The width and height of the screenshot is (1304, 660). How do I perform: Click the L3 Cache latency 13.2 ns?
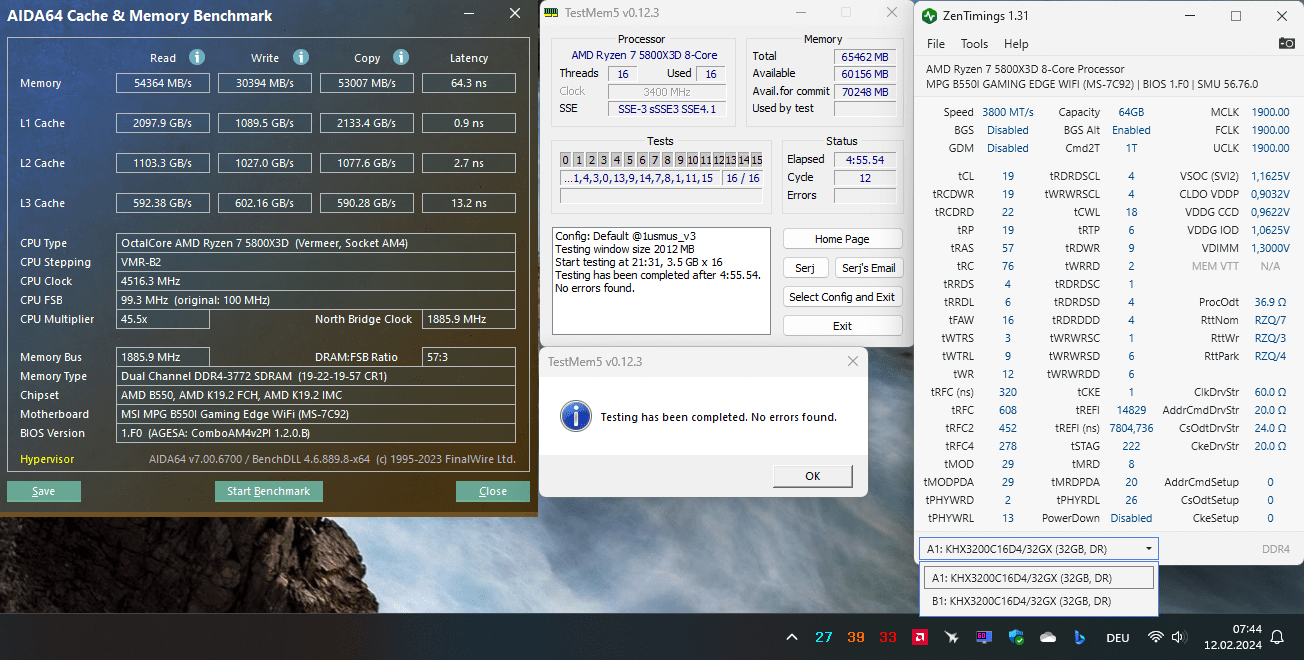(469, 203)
